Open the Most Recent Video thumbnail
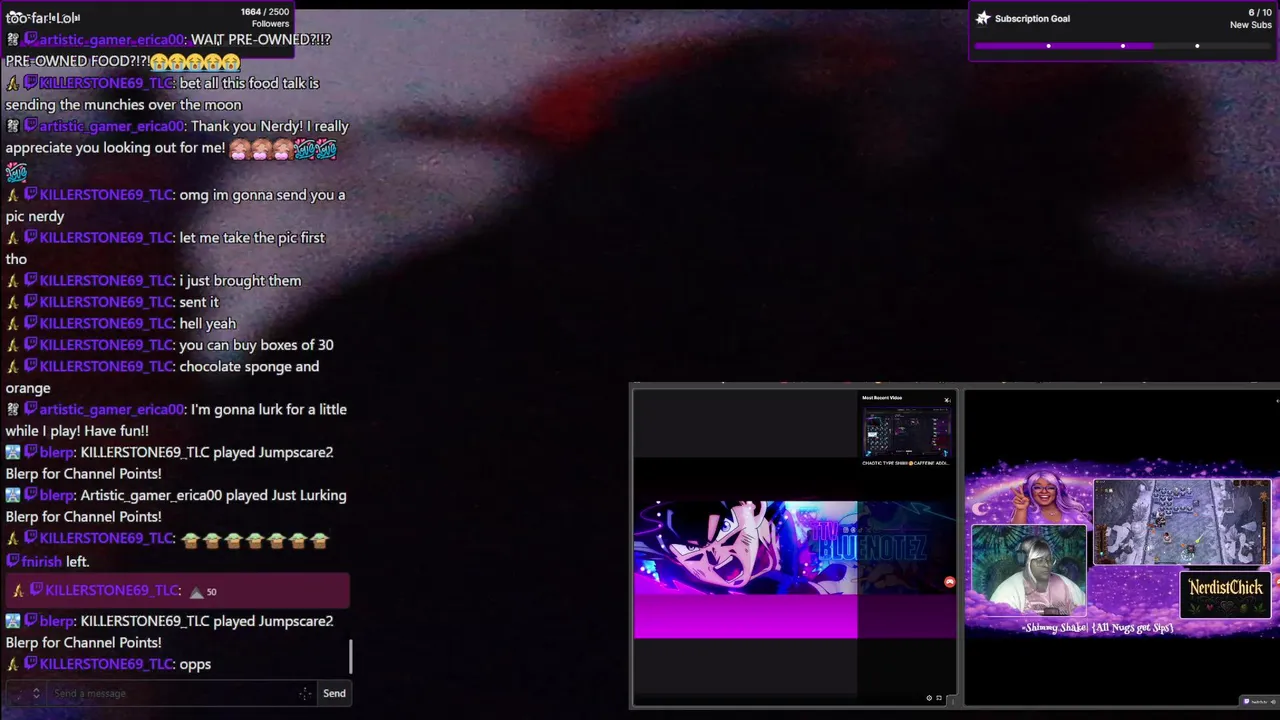The width and height of the screenshot is (1280, 720). [906, 431]
